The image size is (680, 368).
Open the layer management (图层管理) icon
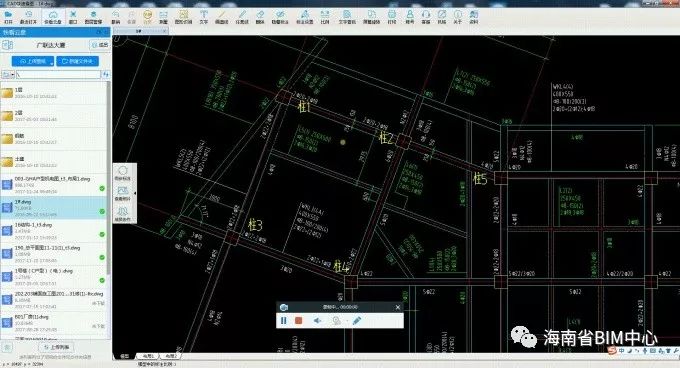point(93,17)
